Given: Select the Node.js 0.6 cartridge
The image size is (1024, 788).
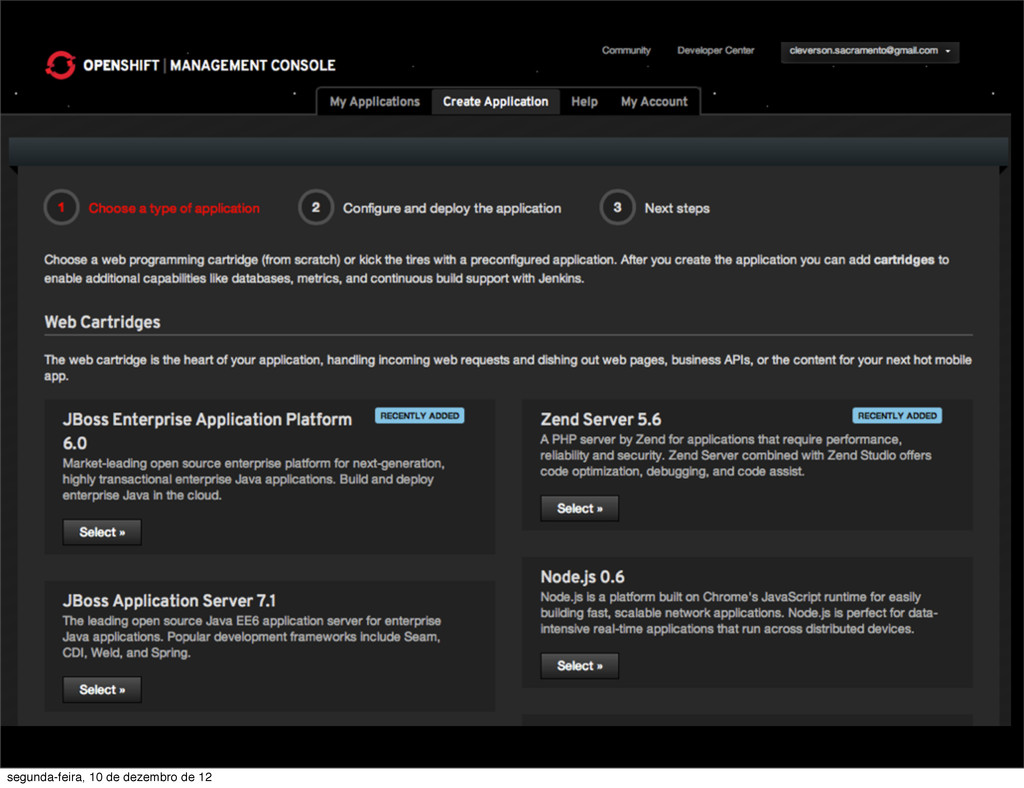Looking at the screenshot, I should pos(579,666).
